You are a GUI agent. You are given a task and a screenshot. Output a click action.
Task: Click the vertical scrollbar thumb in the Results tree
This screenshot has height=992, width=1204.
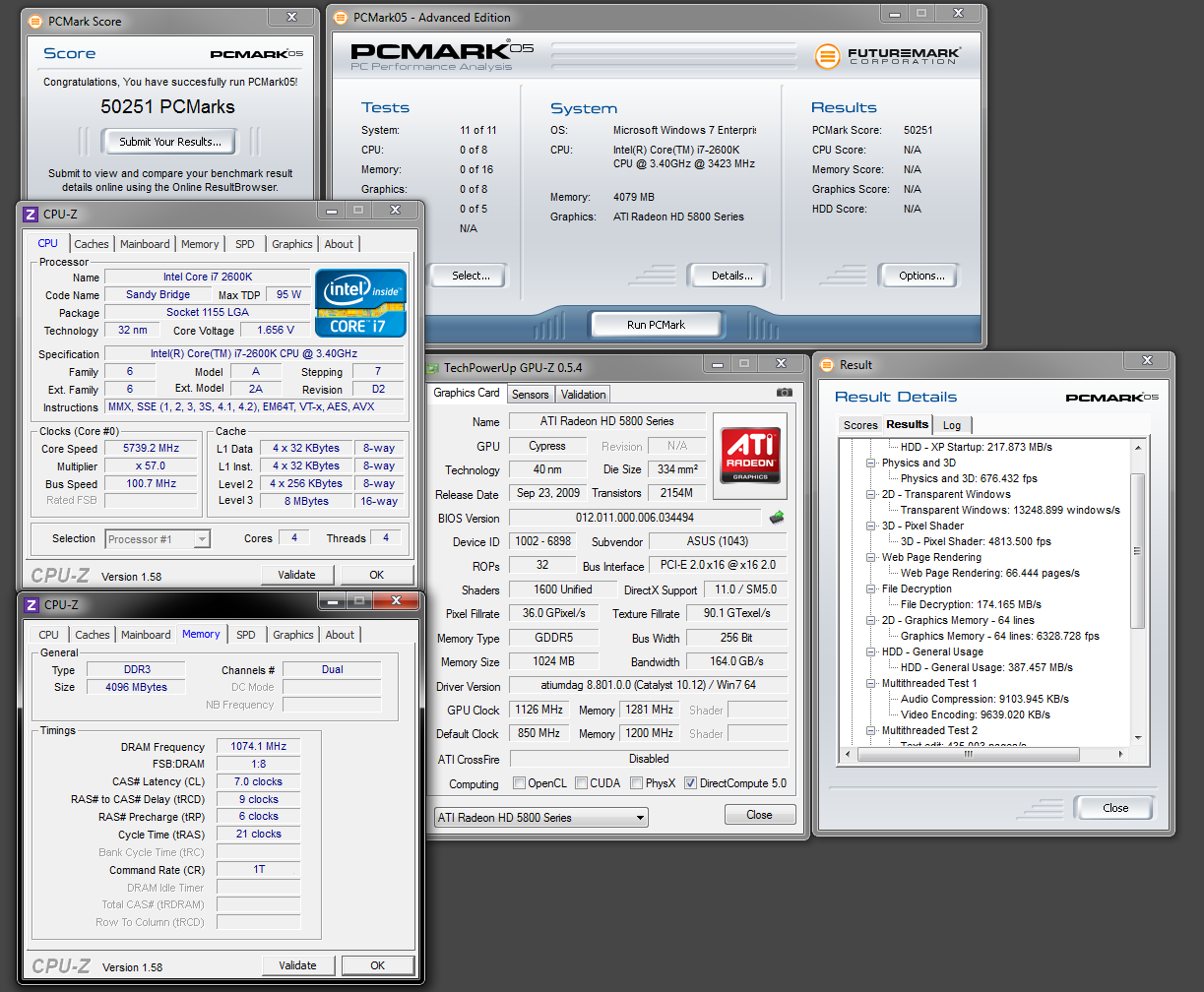[1137, 550]
